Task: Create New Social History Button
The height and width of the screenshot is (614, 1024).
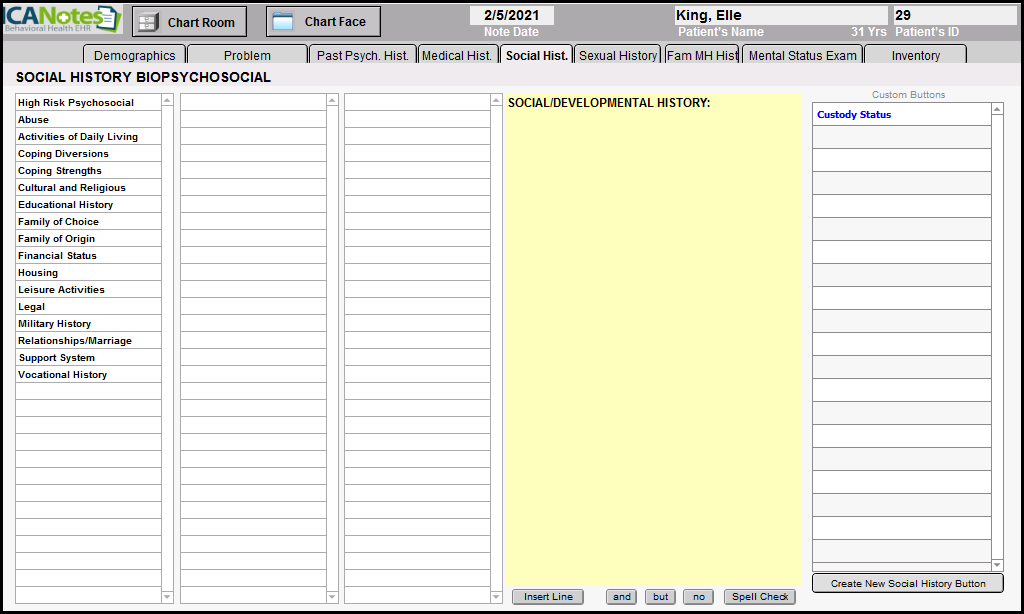Action: pyautogui.click(x=907, y=584)
